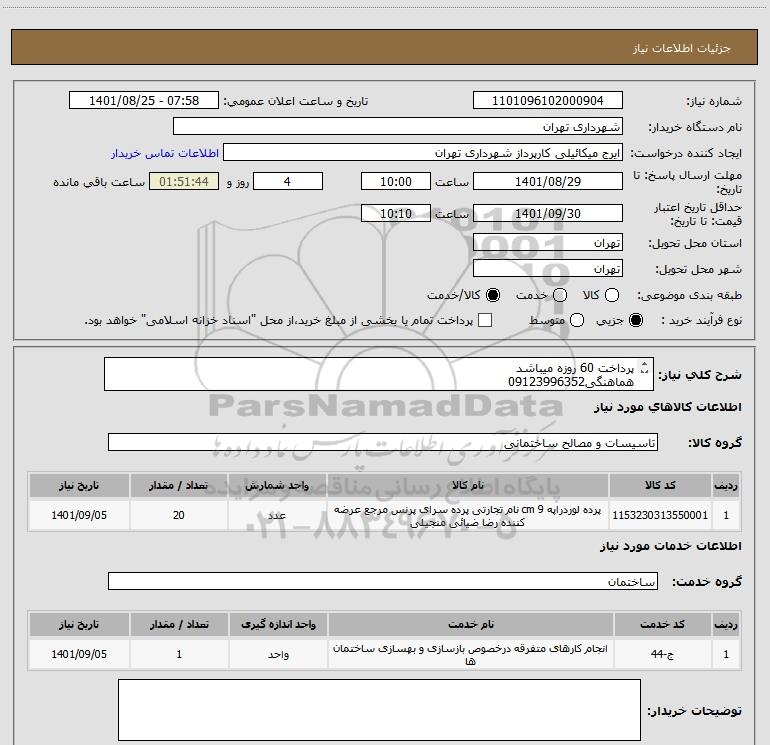The width and height of the screenshot is (770, 745).
Task: Click the goods unit cell عدد
Action: tap(277, 515)
